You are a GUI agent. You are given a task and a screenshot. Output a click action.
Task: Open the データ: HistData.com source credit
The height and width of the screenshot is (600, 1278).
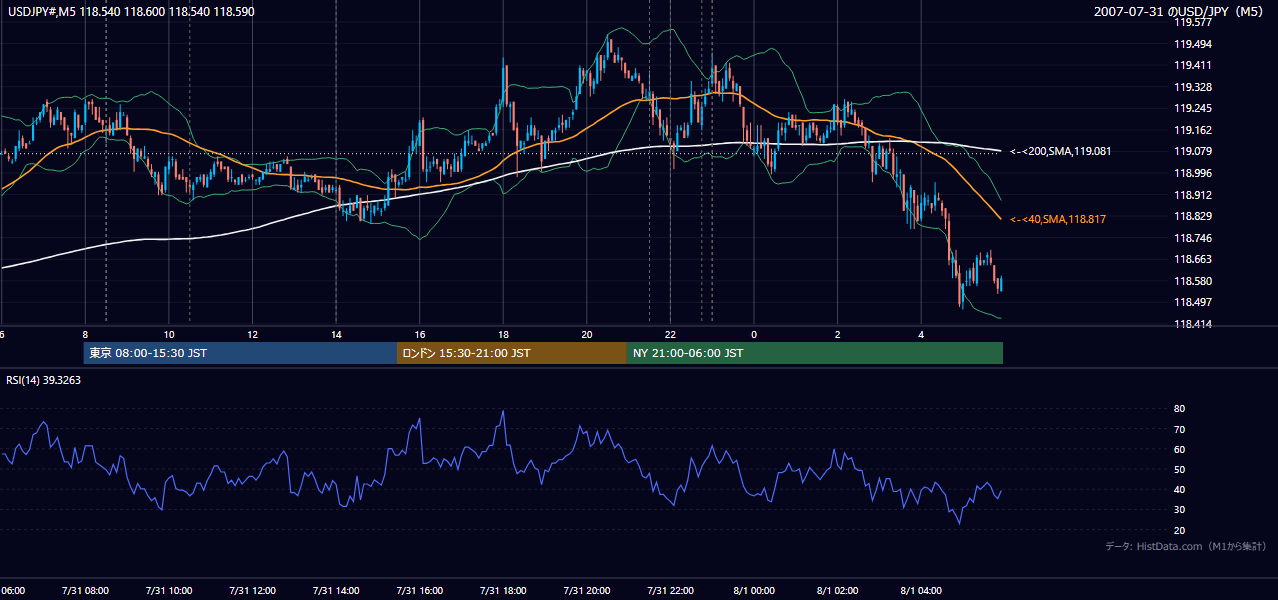click(x=1186, y=546)
